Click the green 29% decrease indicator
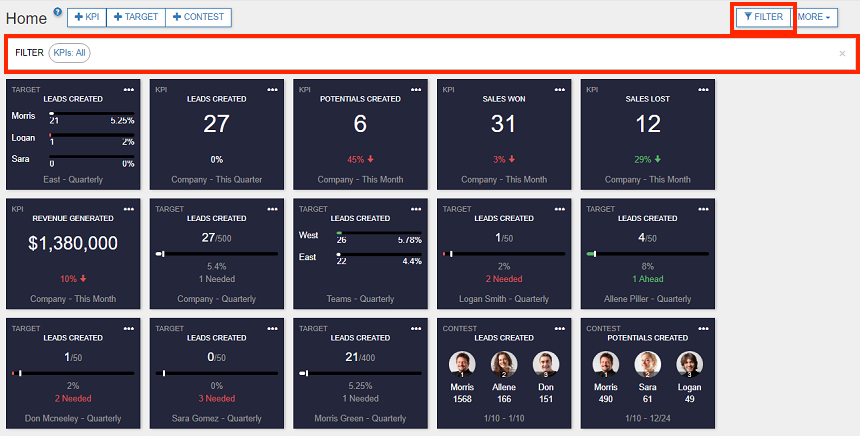Viewport: 860px width, 436px height. [648, 160]
